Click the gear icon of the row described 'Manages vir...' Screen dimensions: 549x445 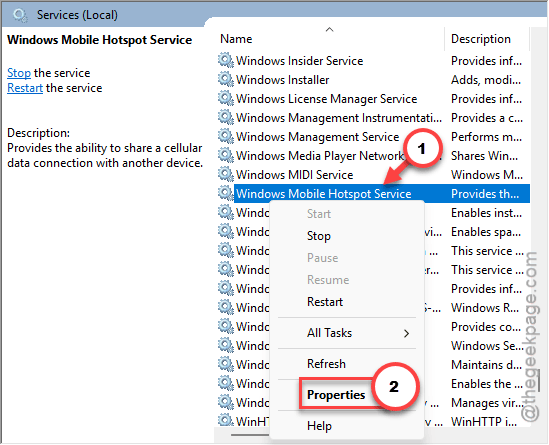tap(225, 402)
